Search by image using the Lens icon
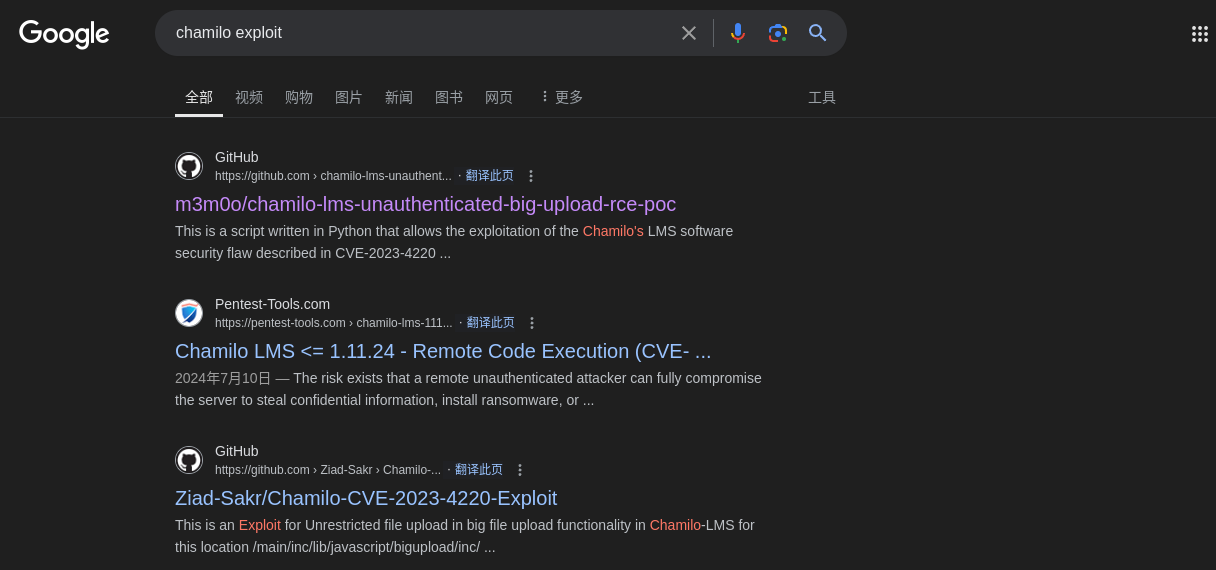Viewport: 1216px width, 570px height. point(778,33)
